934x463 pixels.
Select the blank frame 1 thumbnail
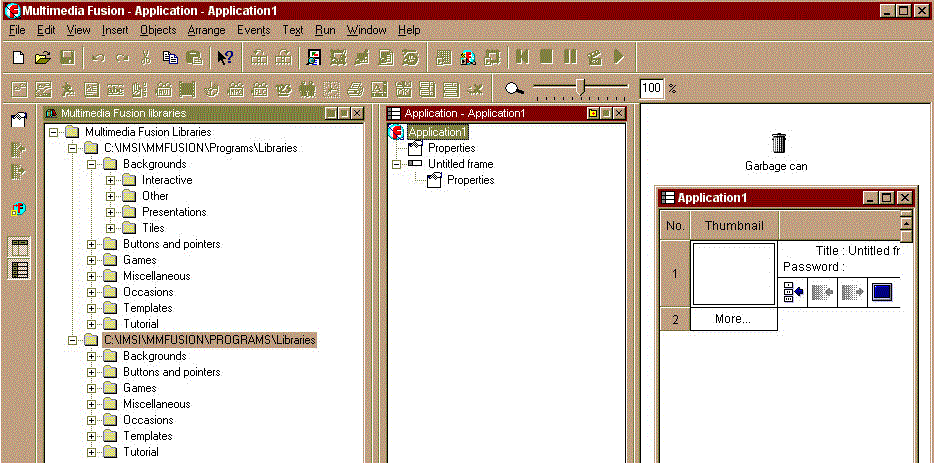coord(734,274)
